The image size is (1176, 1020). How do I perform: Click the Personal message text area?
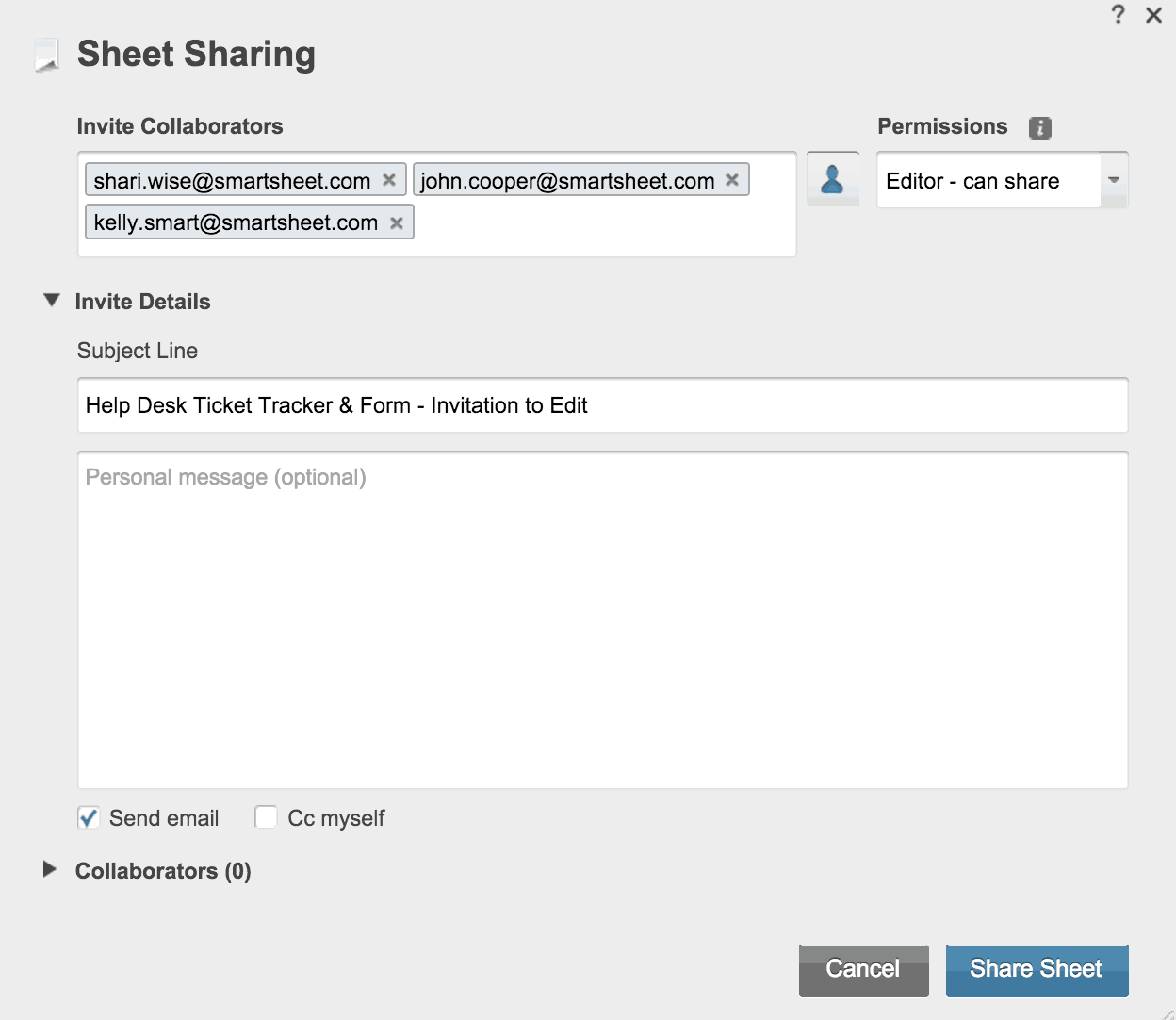pos(602,622)
